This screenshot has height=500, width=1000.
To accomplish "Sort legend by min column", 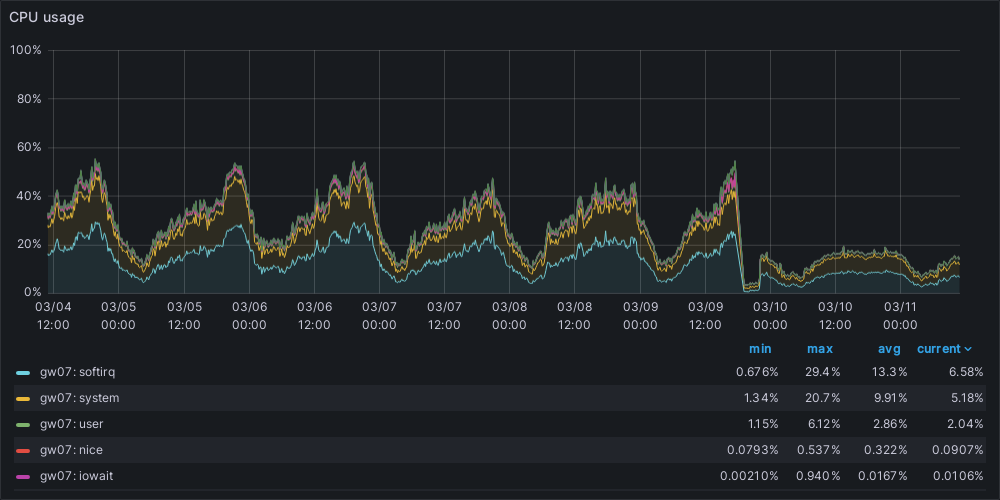I will 760,349.
